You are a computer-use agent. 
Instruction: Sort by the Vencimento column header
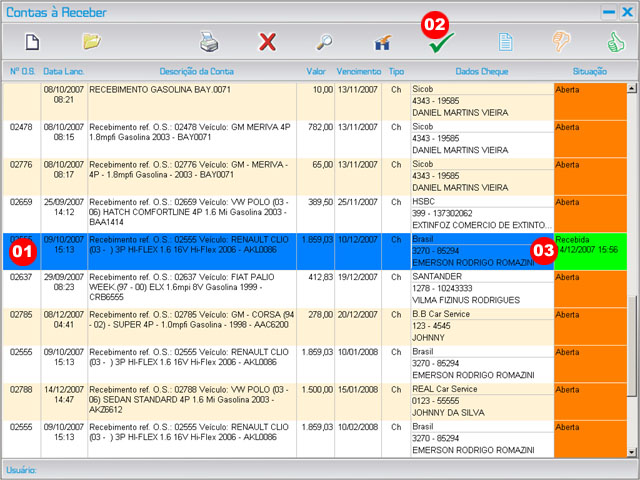pos(358,72)
